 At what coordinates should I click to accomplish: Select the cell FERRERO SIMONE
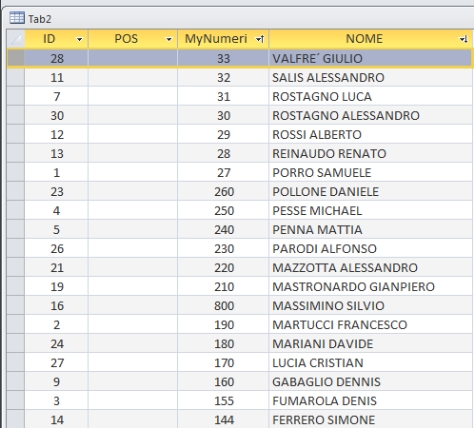tap(370, 420)
